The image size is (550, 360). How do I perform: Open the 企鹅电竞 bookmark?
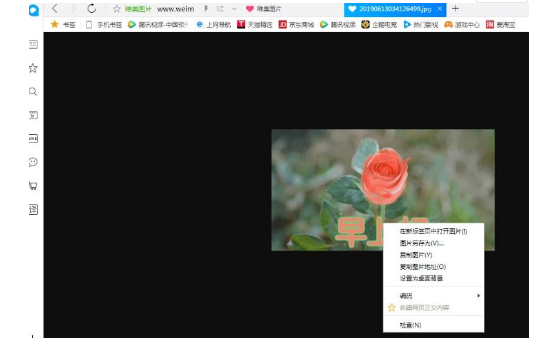(379, 25)
